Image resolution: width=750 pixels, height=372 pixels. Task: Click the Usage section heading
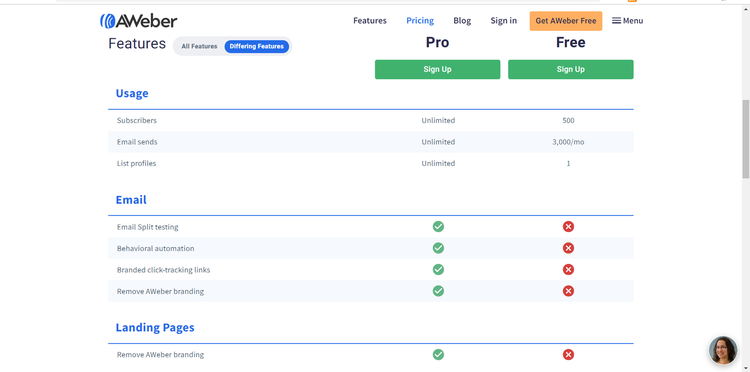point(132,93)
